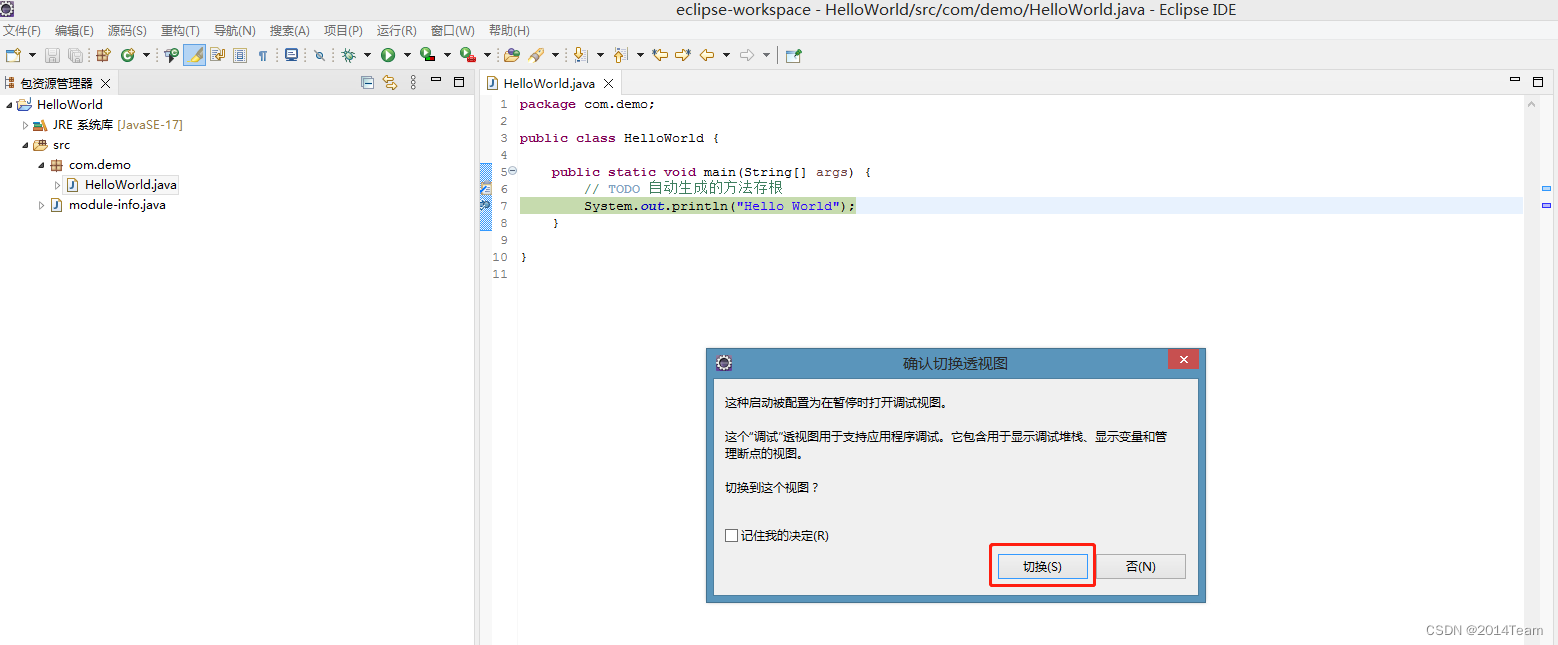Click the 切换(S) button in dialog
The width and height of the screenshot is (1558, 645).
point(1042,567)
